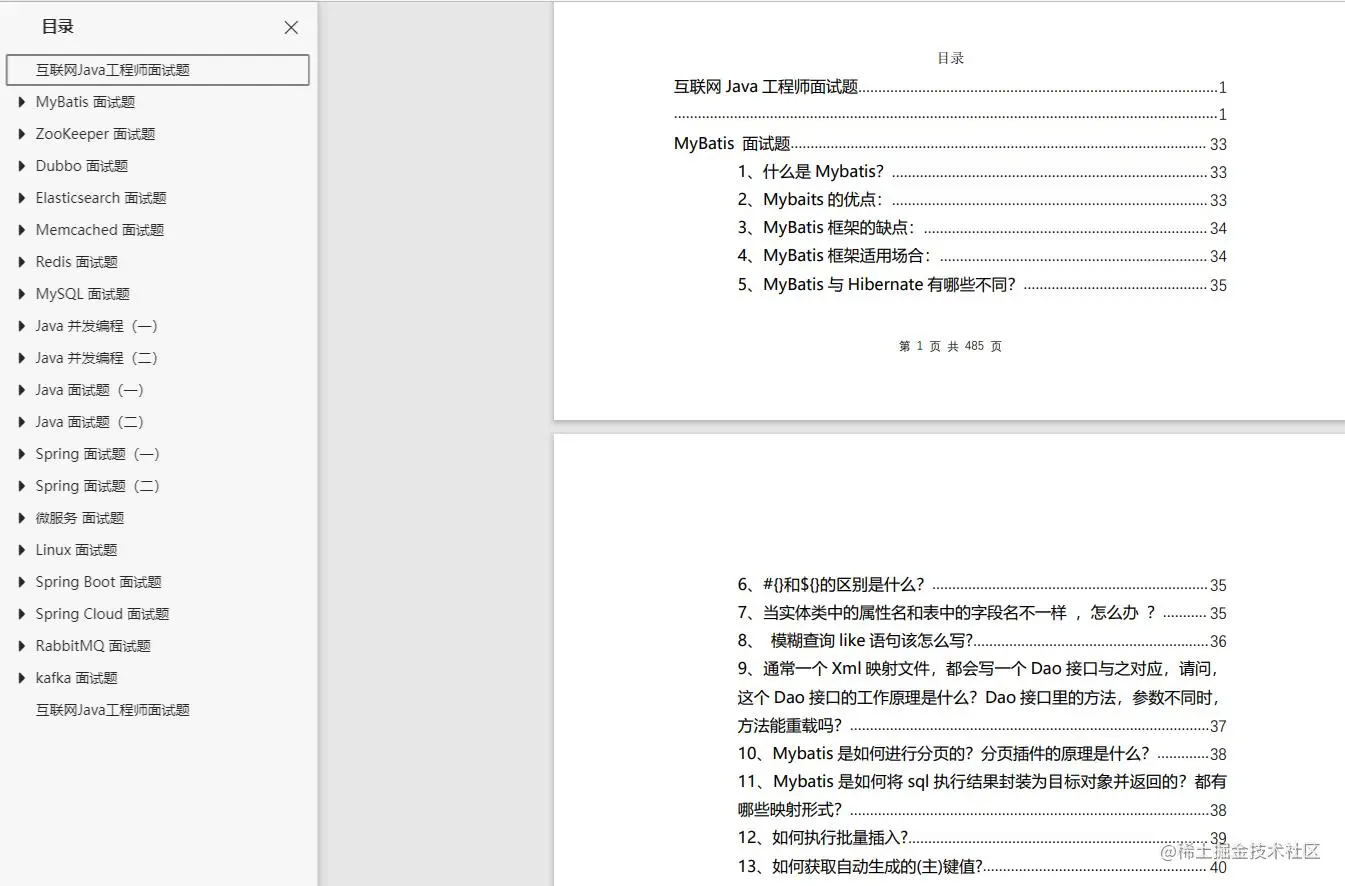Expand the 微服务 面试题 arrow
The width and height of the screenshot is (1345, 886).
pyautogui.click(x=22, y=518)
